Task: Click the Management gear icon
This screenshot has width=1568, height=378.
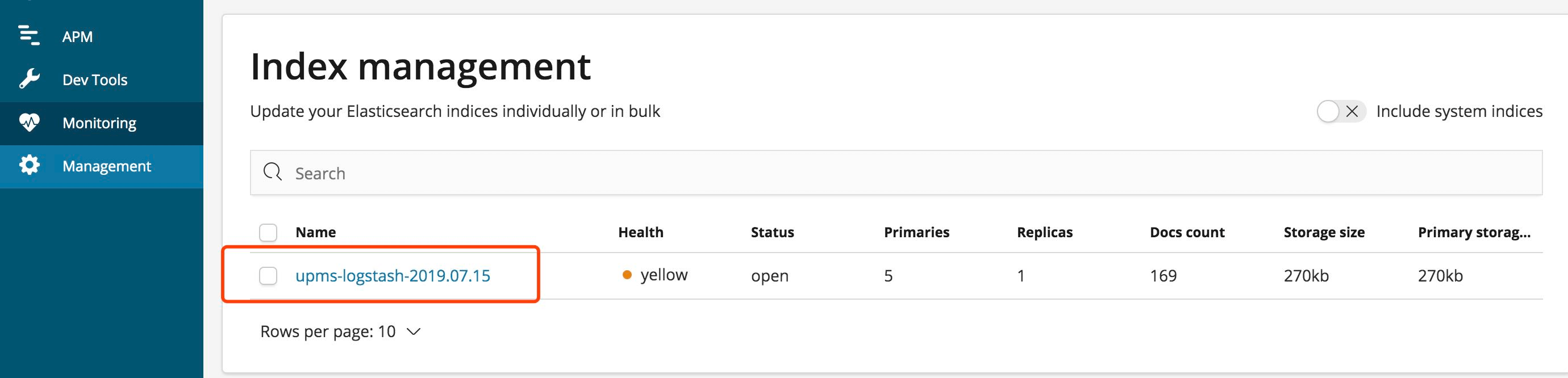Action: click(x=28, y=165)
